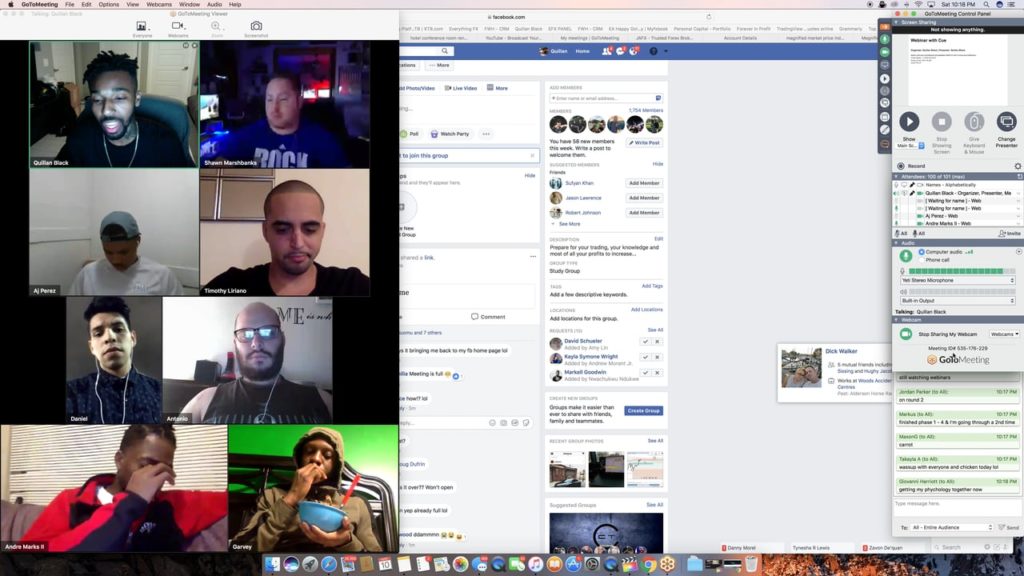Viewport: 1024px width, 576px height.
Task: Click the green camera icon in the grab tab strip
Action: 885,52
